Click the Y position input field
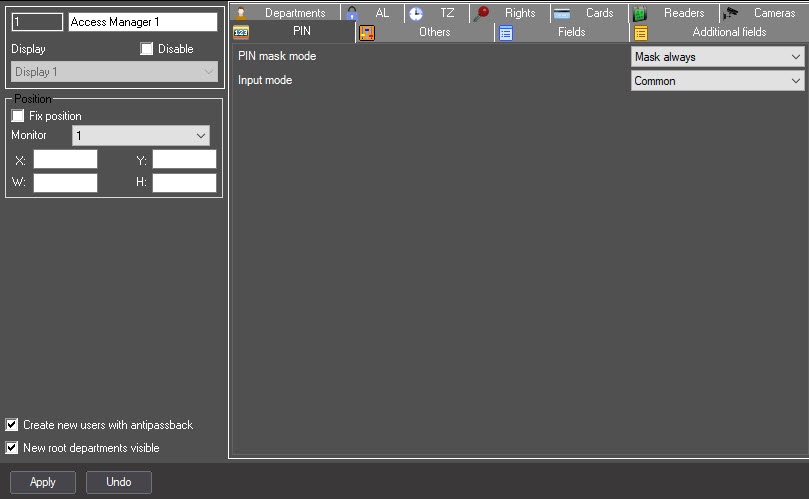The image size is (809, 499). (x=184, y=159)
